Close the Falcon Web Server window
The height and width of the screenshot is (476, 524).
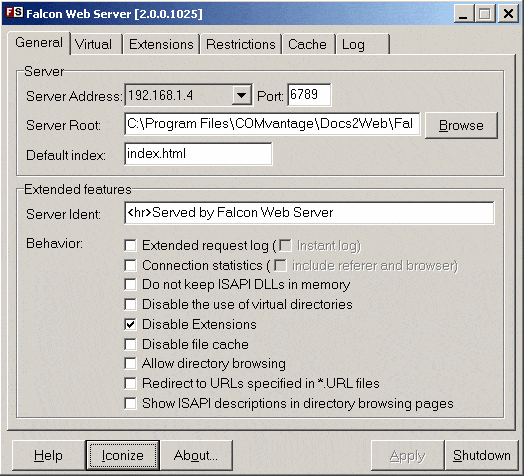point(508,14)
